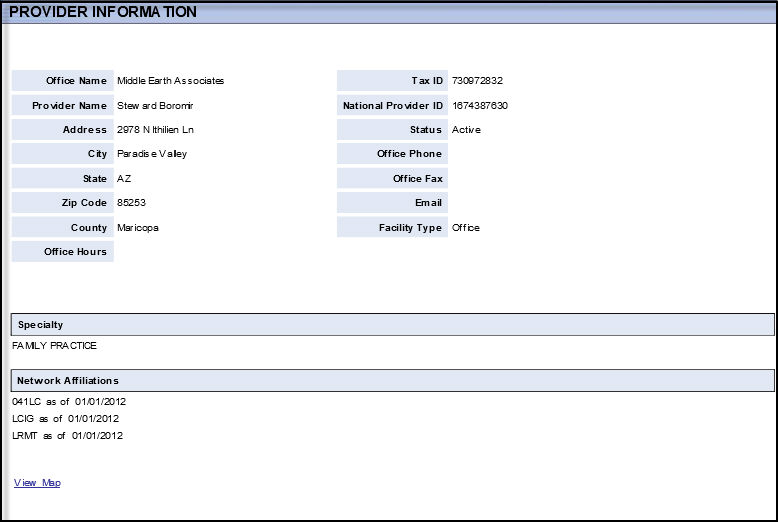
Task: Click the county value Maricopa
Action: (x=138, y=228)
